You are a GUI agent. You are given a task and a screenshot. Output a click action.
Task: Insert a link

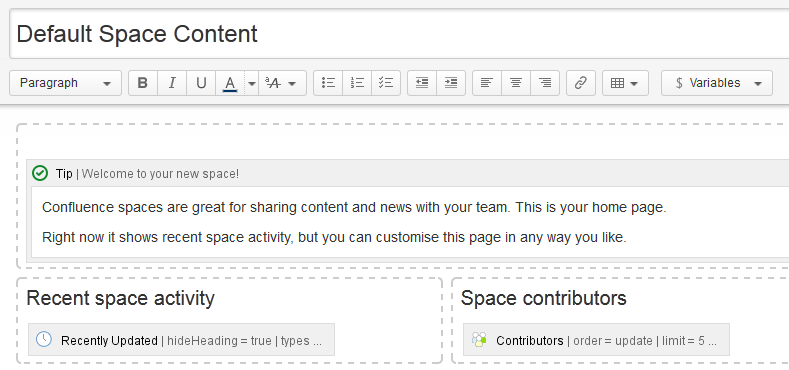[581, 83]
